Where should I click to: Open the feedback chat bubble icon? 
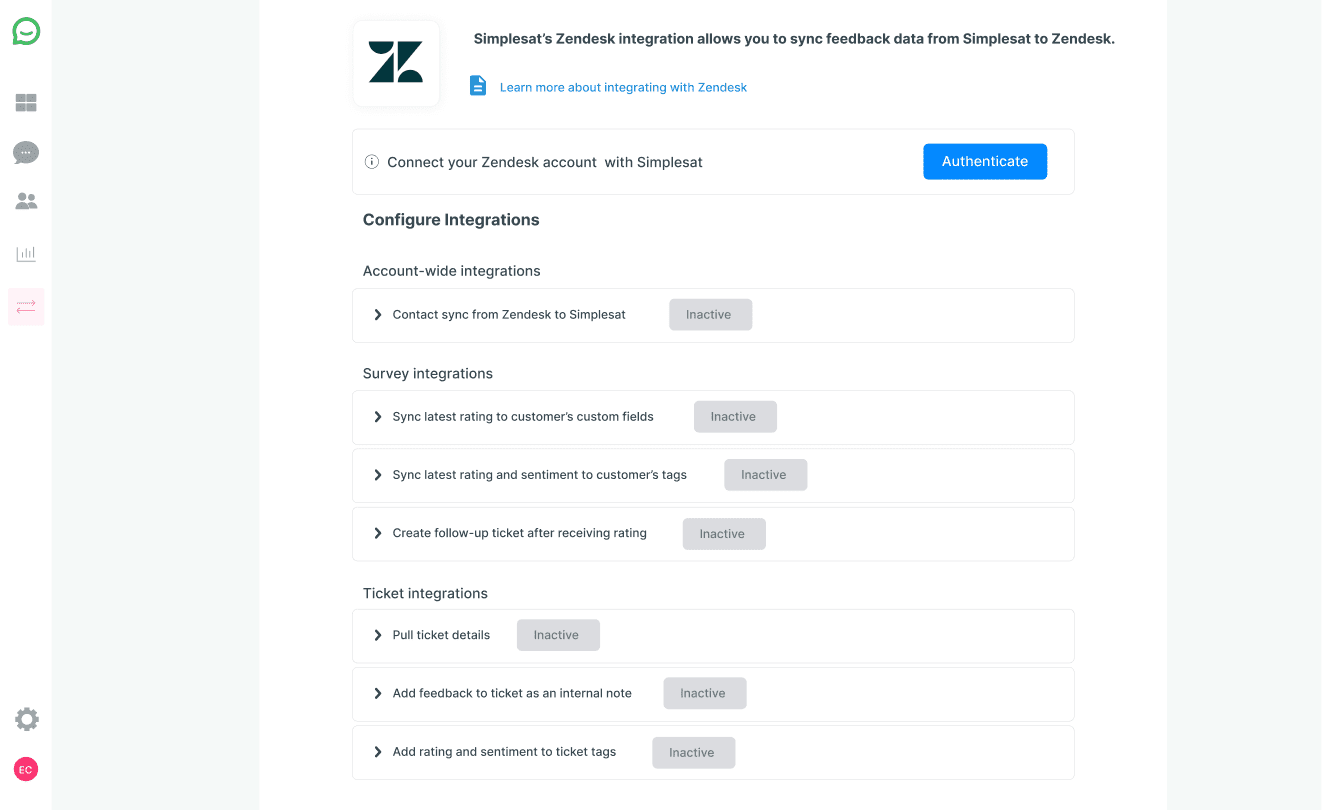pyautogui.click(x=26, y=152)
